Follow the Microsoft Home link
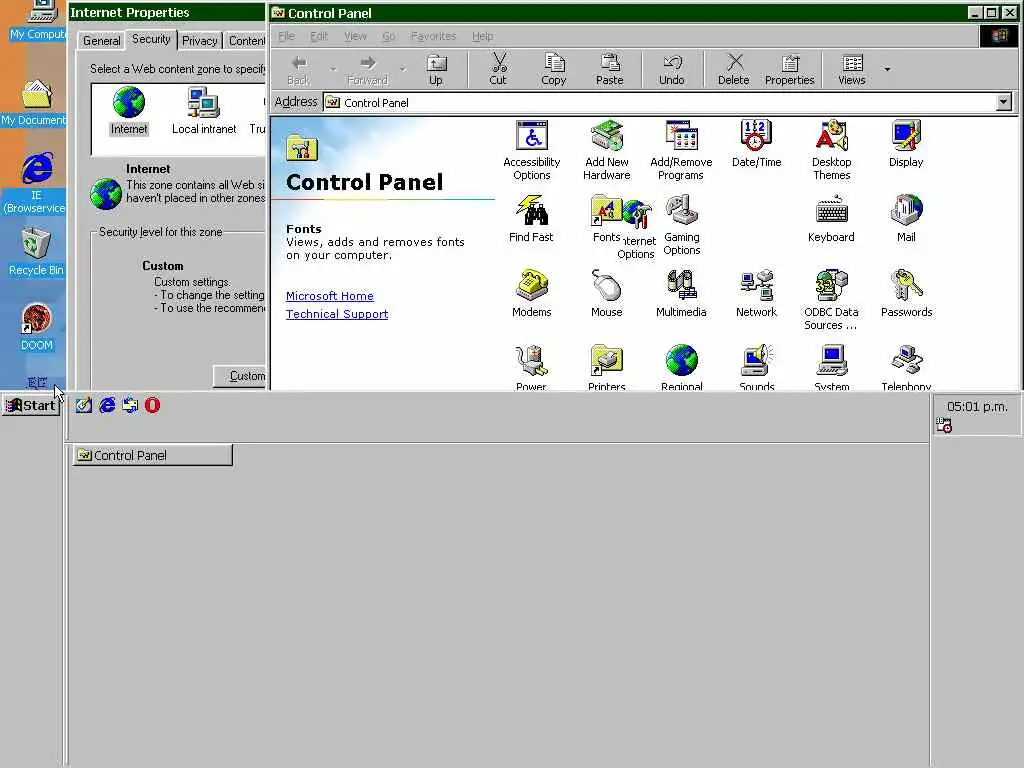 [x=330, y=296]
